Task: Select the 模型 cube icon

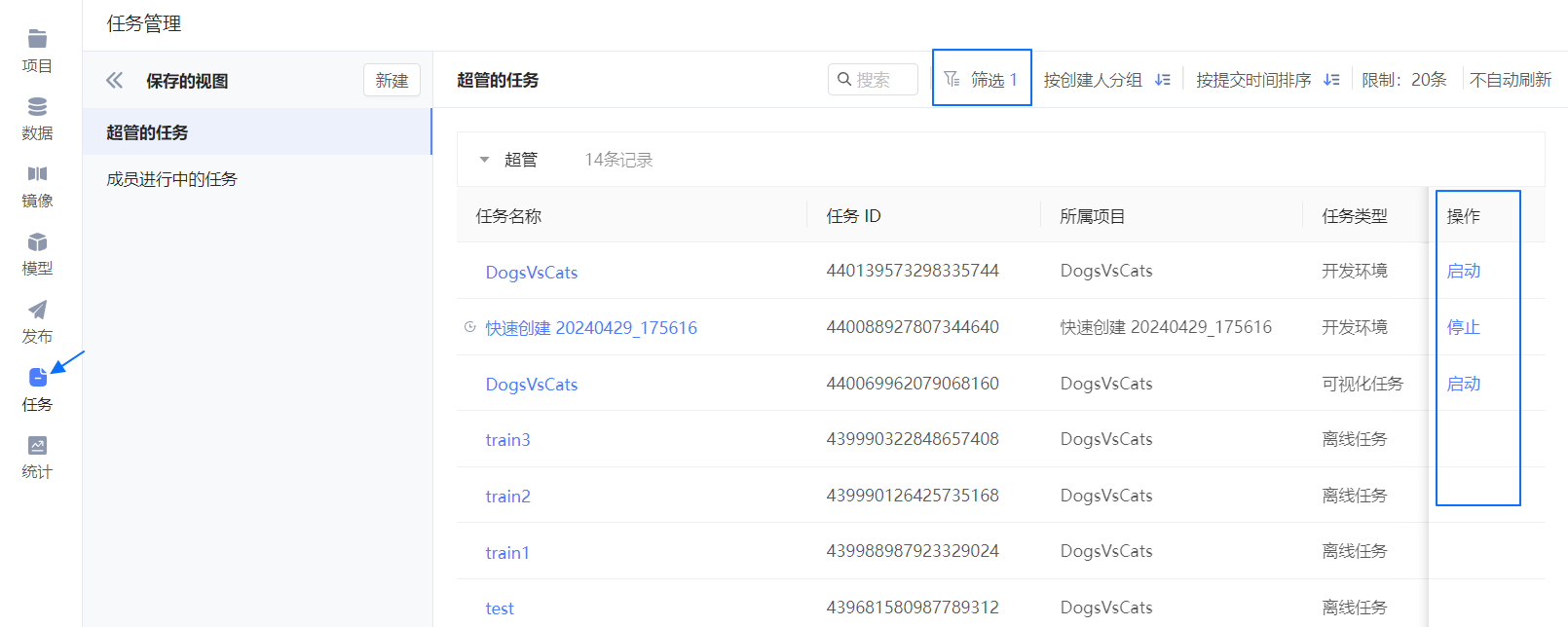Action: tap(37, 253)
